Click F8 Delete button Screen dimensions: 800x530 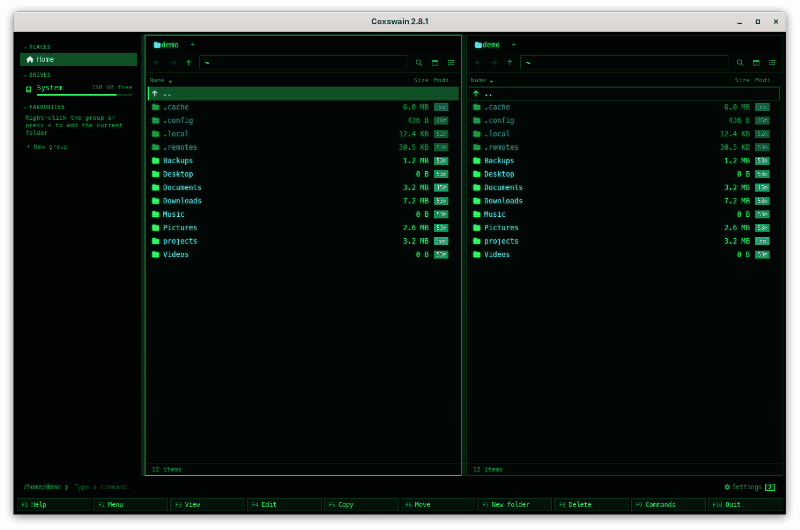(x=592, y=505)
